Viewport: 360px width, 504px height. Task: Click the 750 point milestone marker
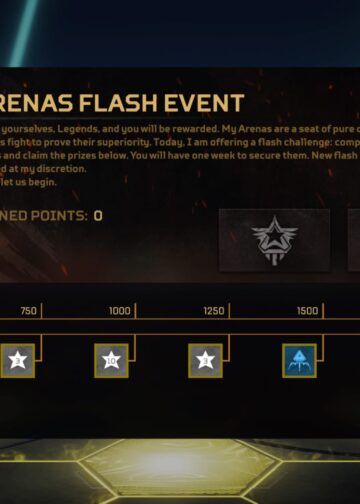(x=29, y=311)
